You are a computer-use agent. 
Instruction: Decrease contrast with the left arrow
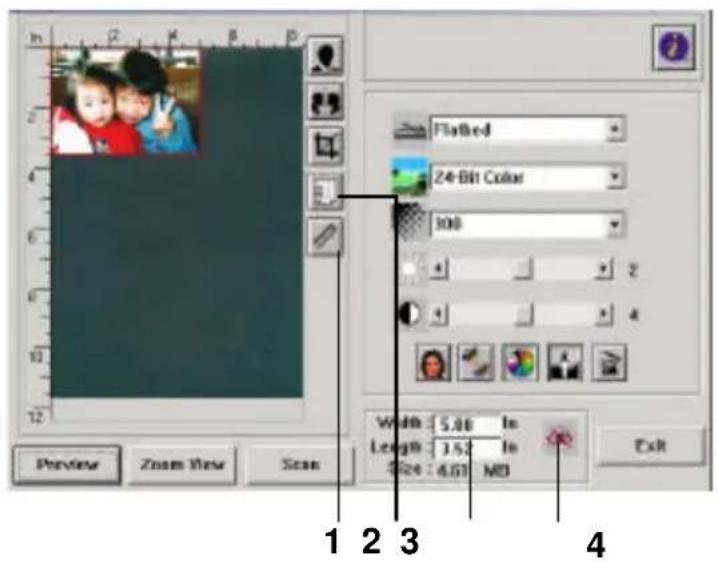point(439,315)
